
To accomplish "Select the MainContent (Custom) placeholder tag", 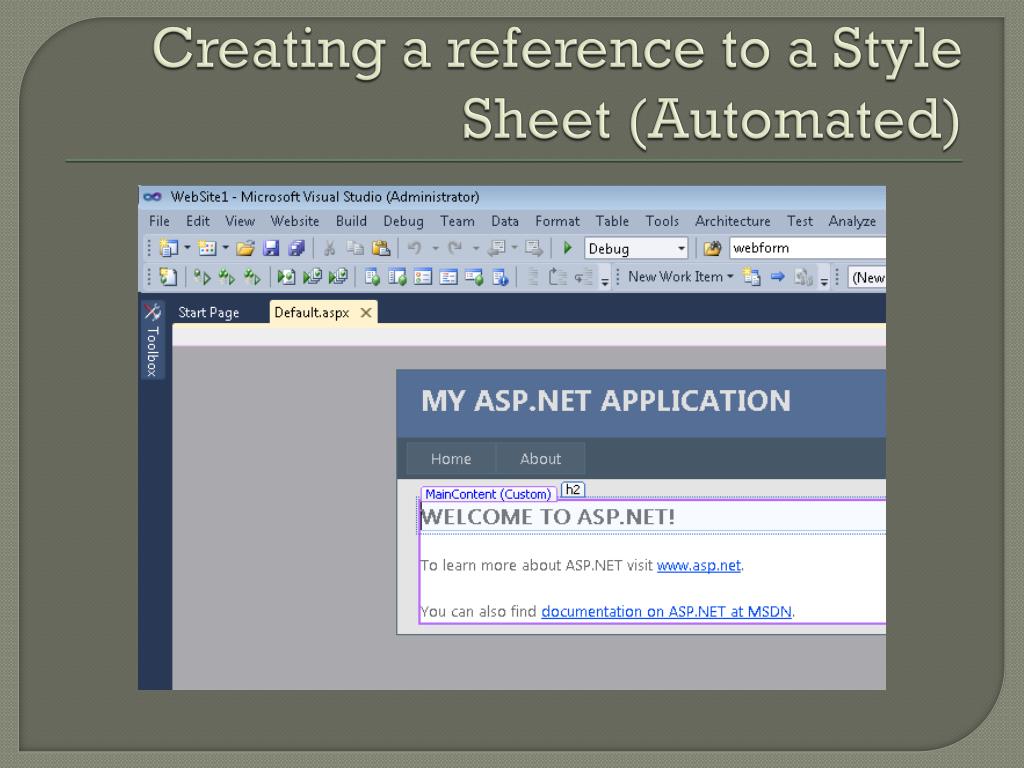I will pyautogui.click(x=488, y=494).
